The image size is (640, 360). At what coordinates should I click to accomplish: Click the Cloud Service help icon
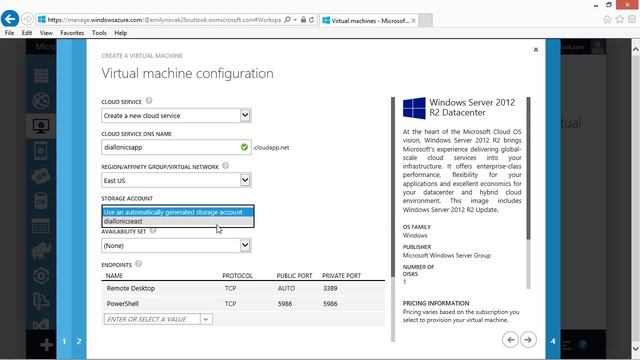tap(149, 101)
